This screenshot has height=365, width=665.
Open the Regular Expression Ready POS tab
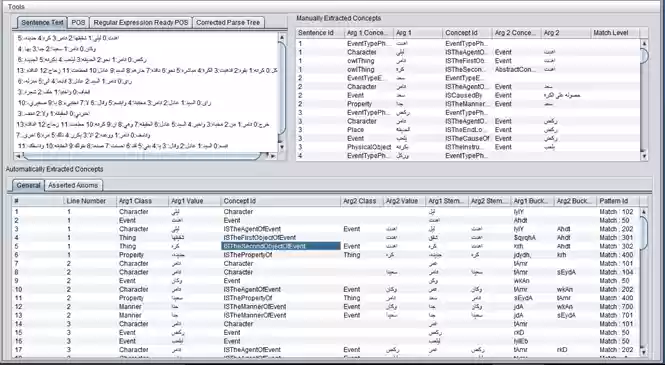coord(140,22)
